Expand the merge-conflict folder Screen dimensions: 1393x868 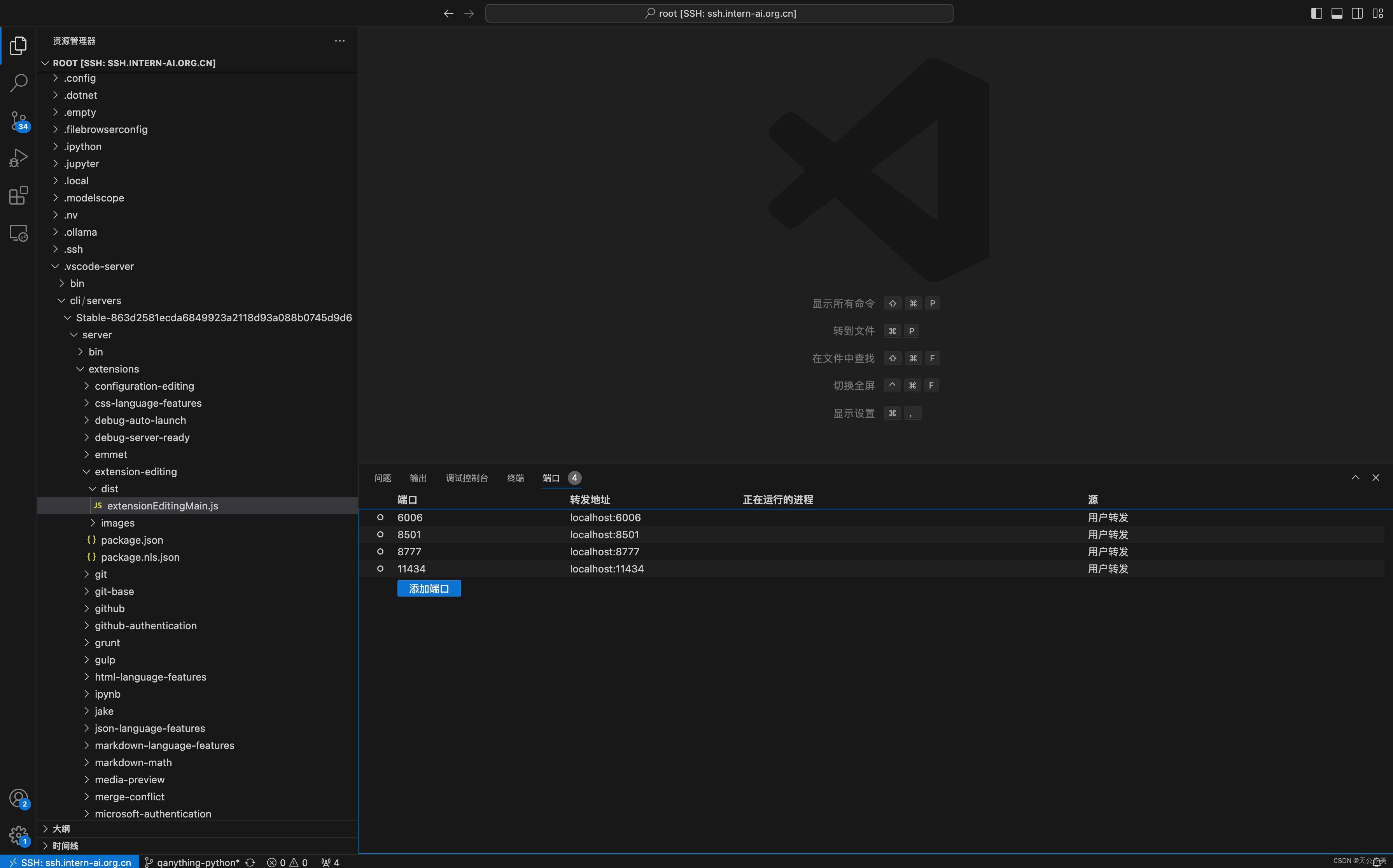click(198, 797)
